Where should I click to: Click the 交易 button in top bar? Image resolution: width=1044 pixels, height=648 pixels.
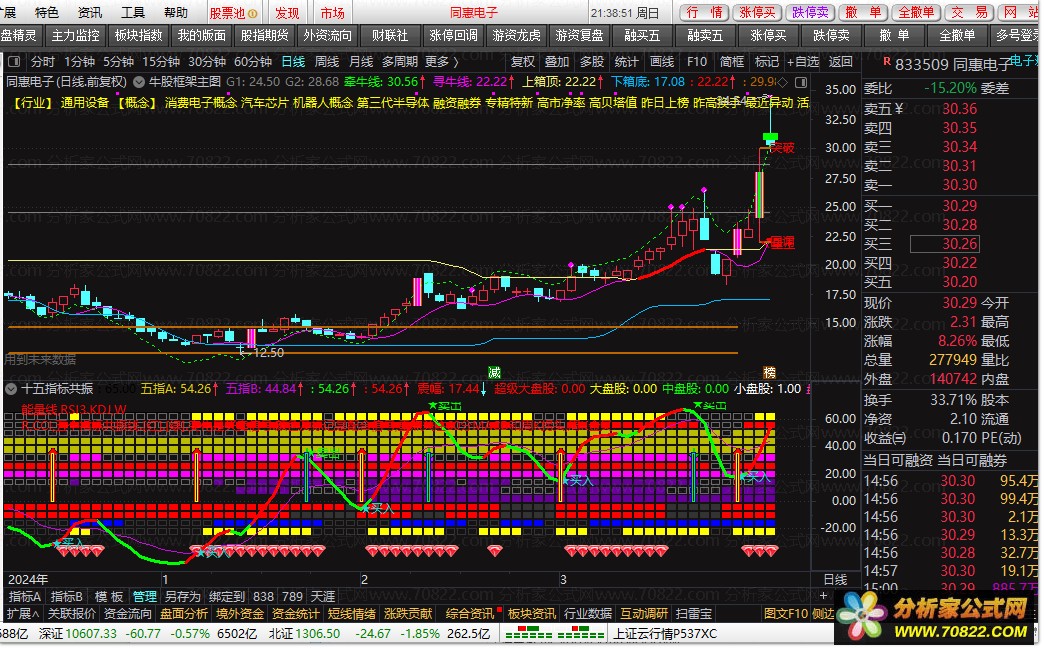[x=969, y=13]
